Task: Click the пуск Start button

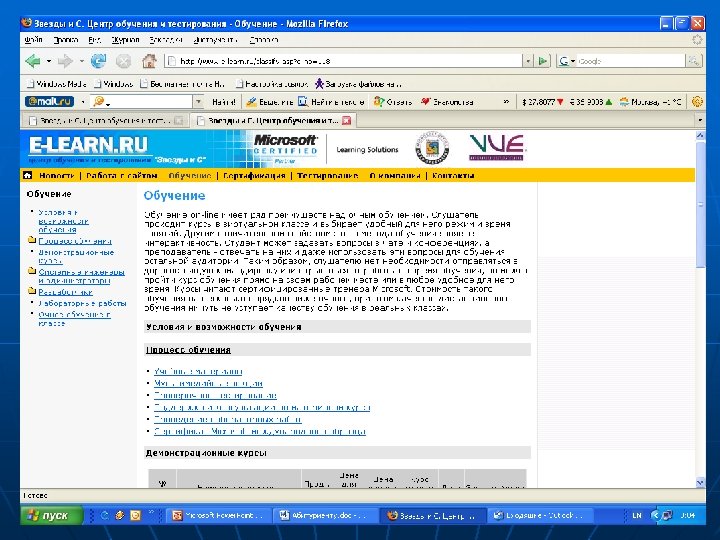Action: [51, 515]
